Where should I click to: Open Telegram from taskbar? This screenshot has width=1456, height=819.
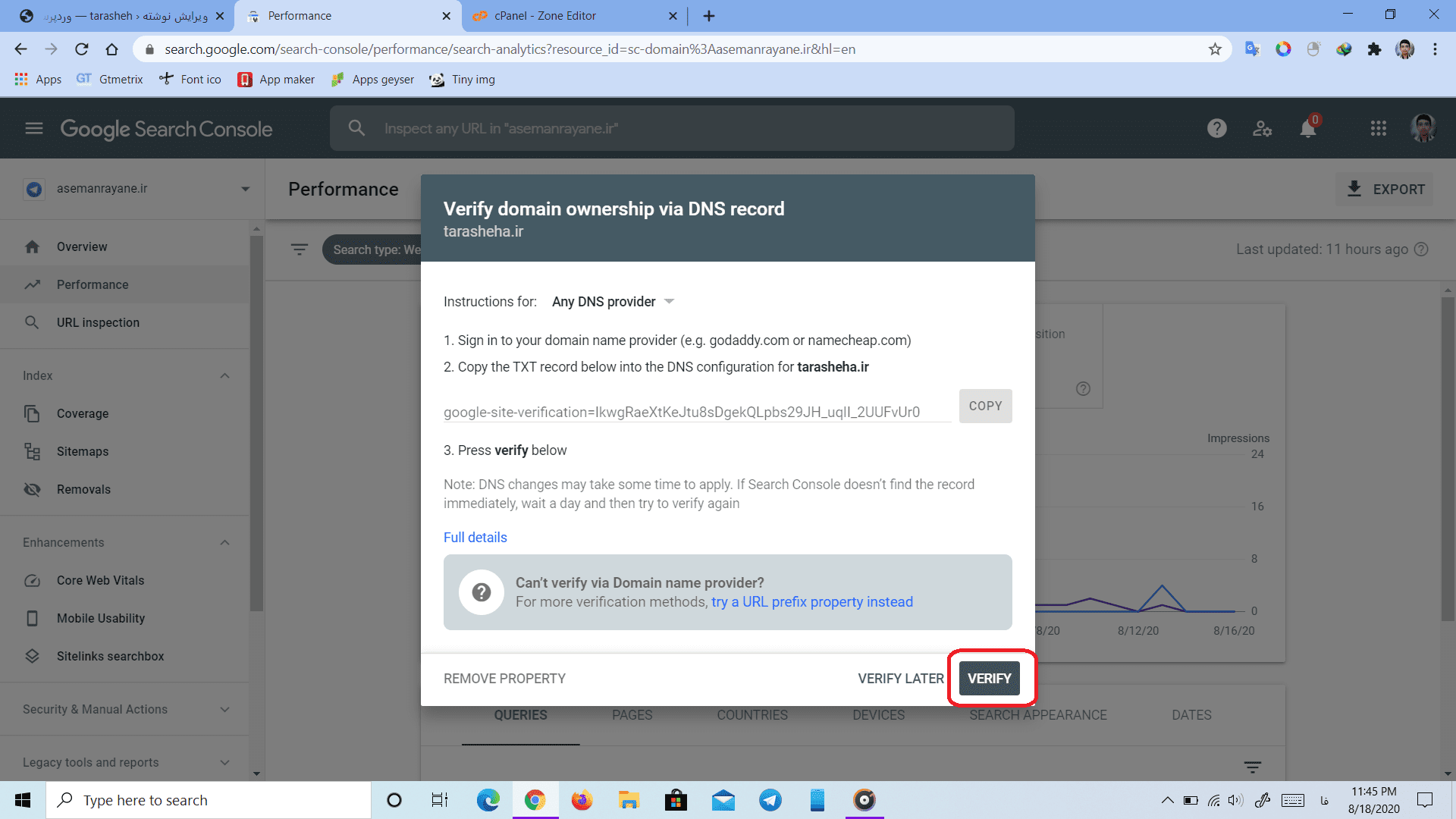[770, 800]
